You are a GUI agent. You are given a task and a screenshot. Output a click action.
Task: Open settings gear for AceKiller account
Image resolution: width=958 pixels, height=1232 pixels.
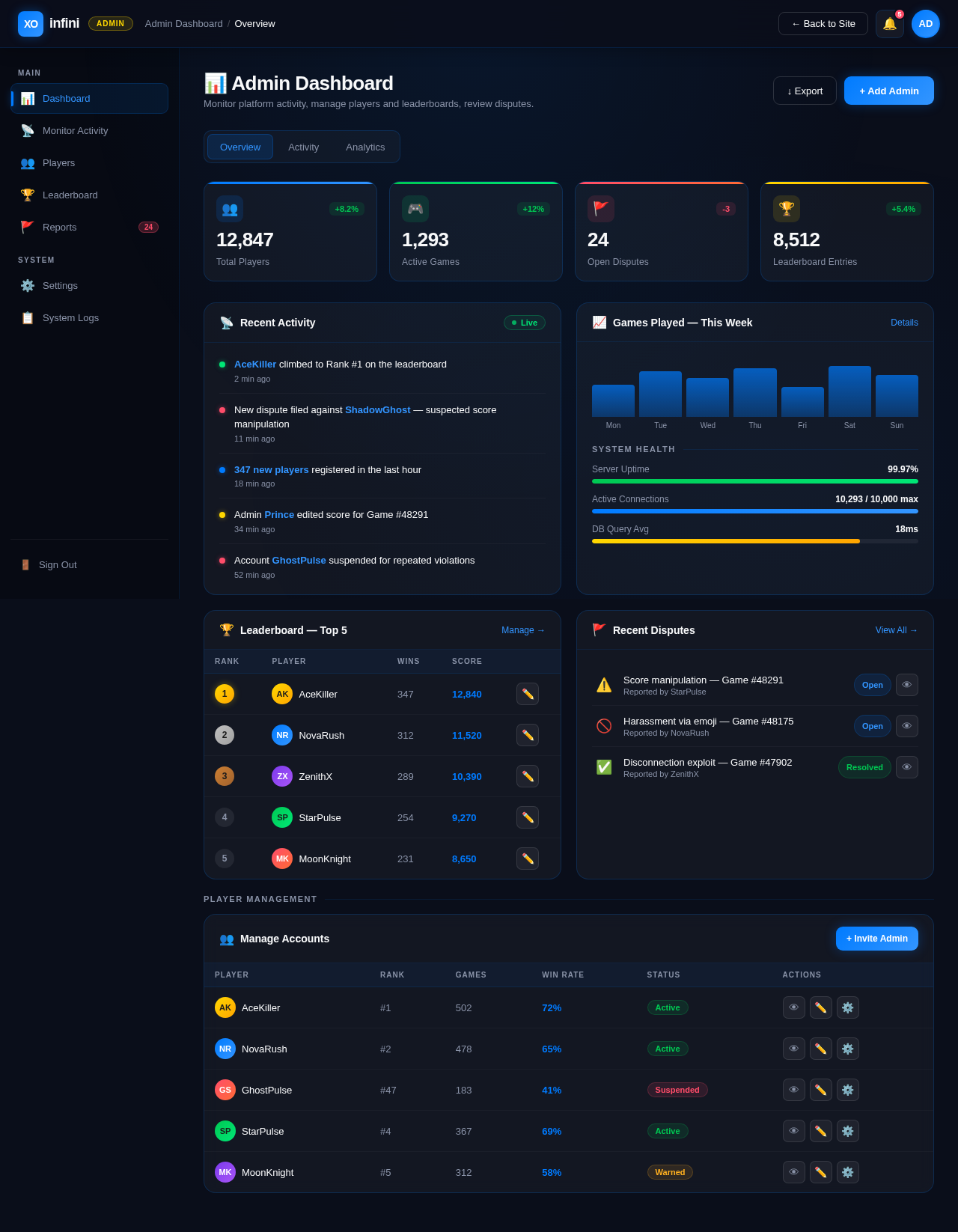click(x=848, y=1007)
